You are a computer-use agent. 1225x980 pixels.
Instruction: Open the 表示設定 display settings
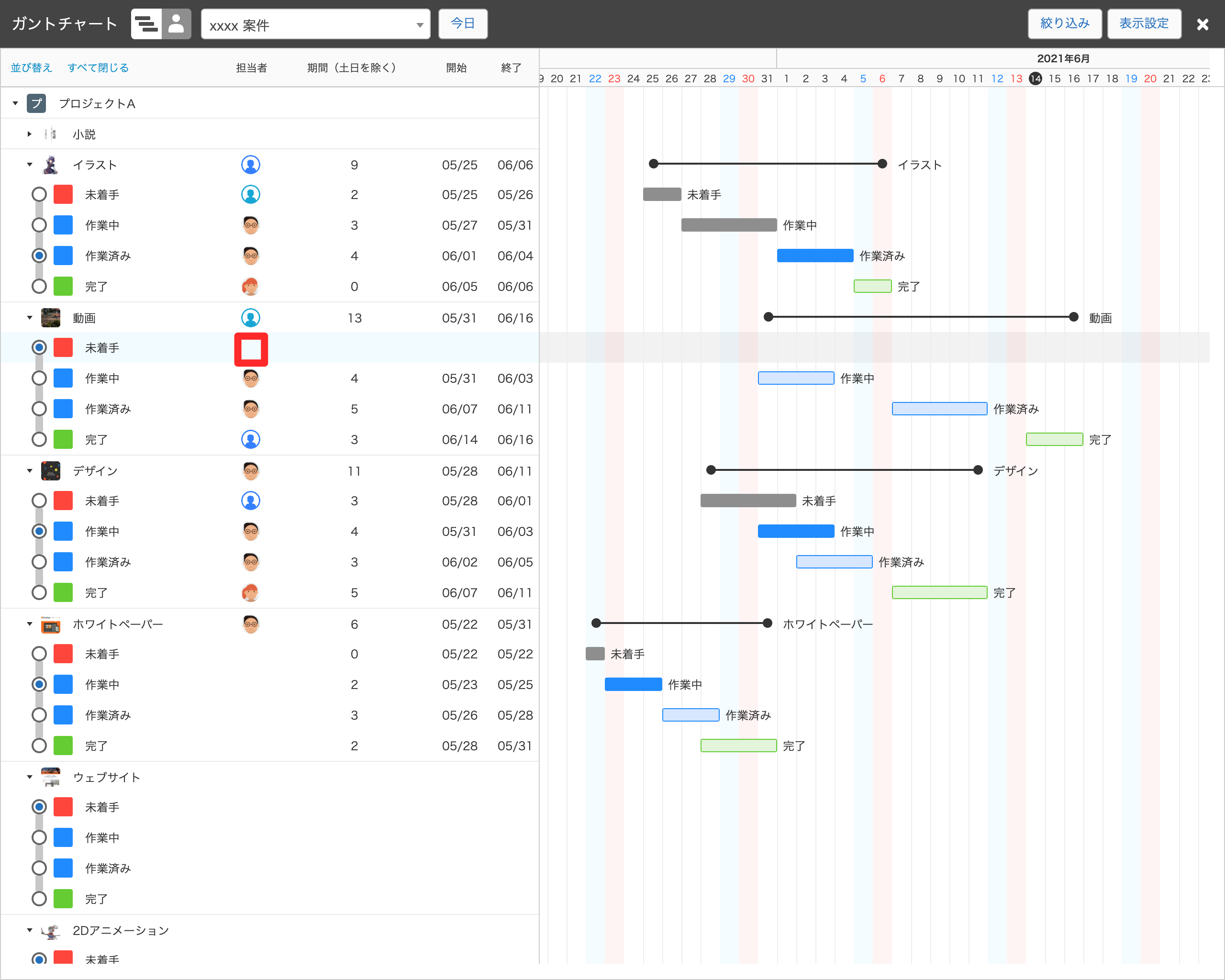[1144, 24]
